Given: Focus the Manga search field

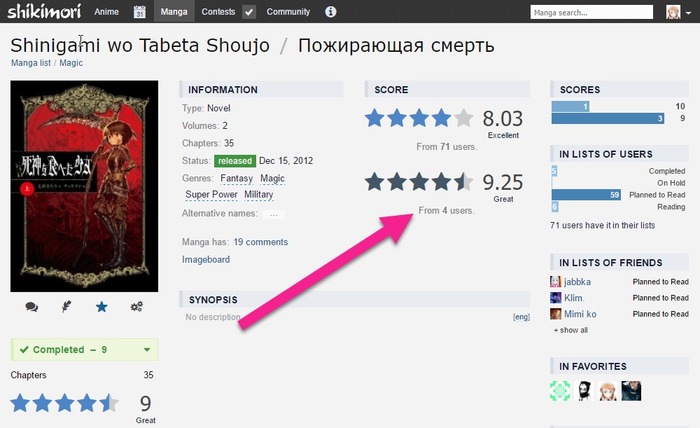Looking at the screenshot, I should pos(592,12).
